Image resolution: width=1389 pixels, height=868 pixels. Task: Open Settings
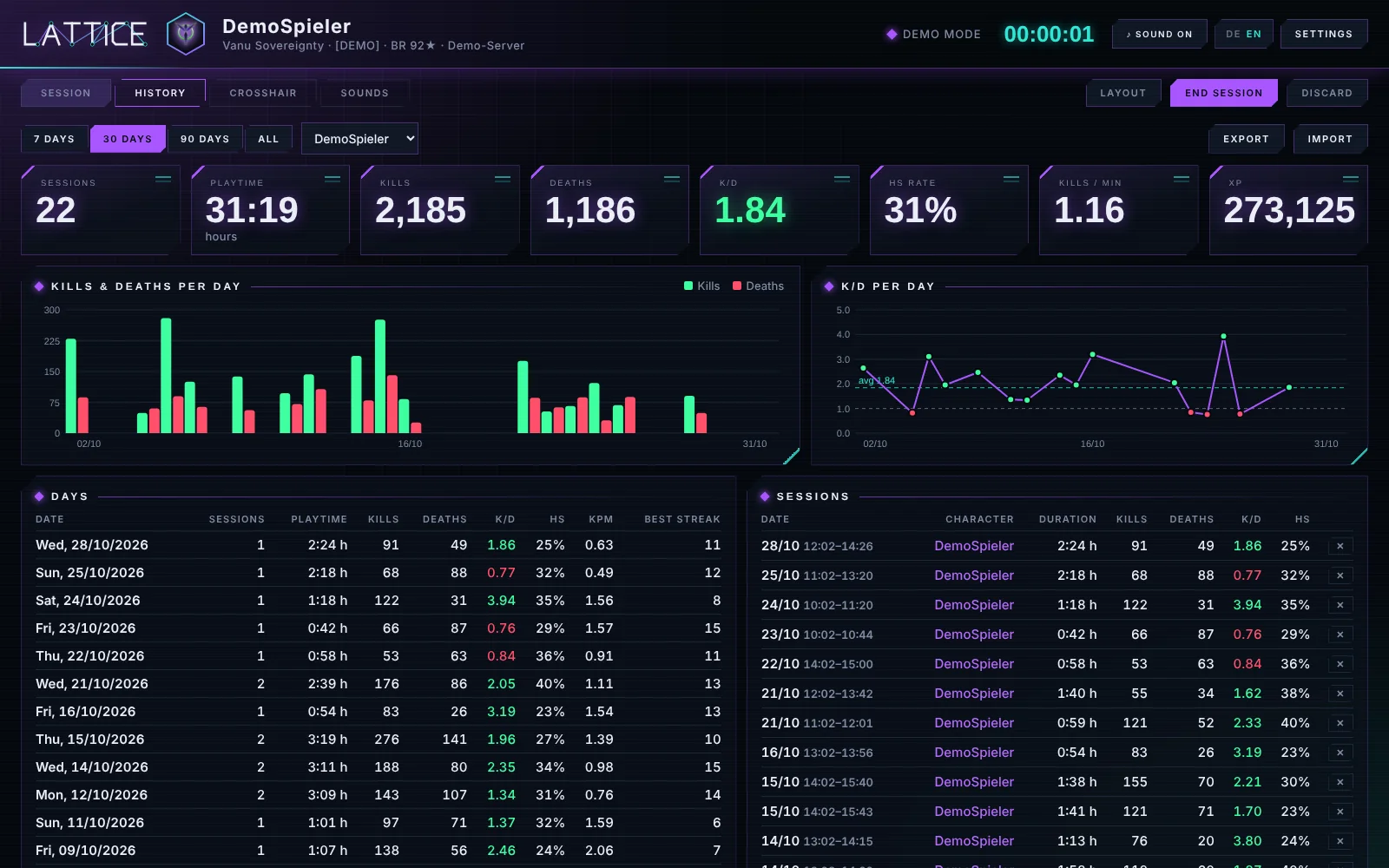click(1323, 34)
